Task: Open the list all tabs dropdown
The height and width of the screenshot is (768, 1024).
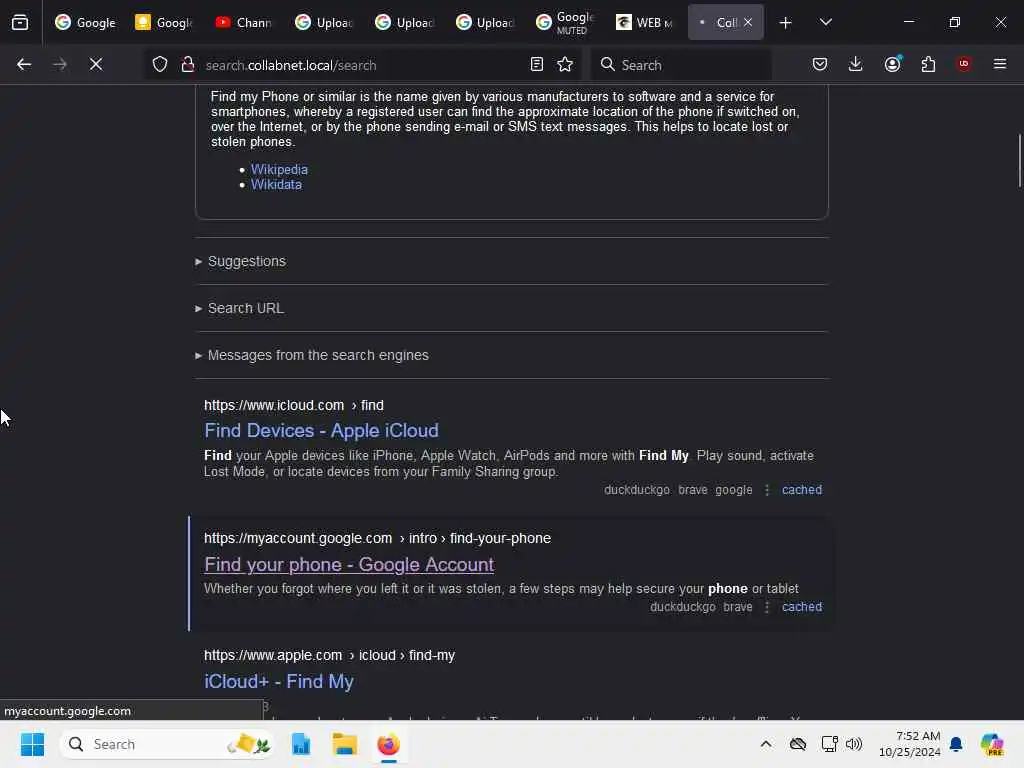Action: coord(825,22)
